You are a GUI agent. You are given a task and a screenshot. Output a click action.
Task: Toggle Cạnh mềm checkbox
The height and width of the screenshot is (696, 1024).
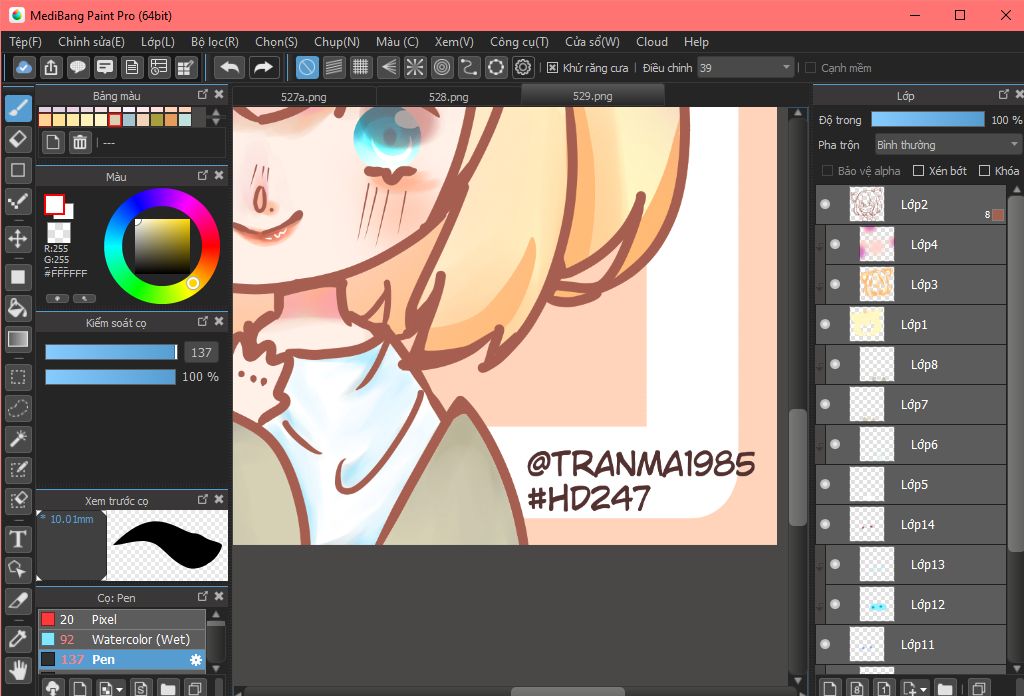(x=810, y=68)
